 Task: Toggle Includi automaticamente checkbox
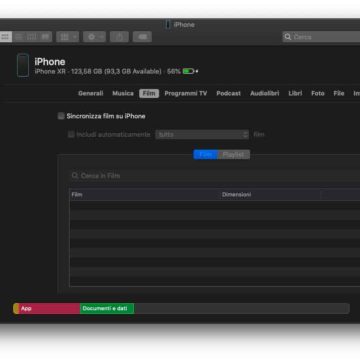(71, 134)
